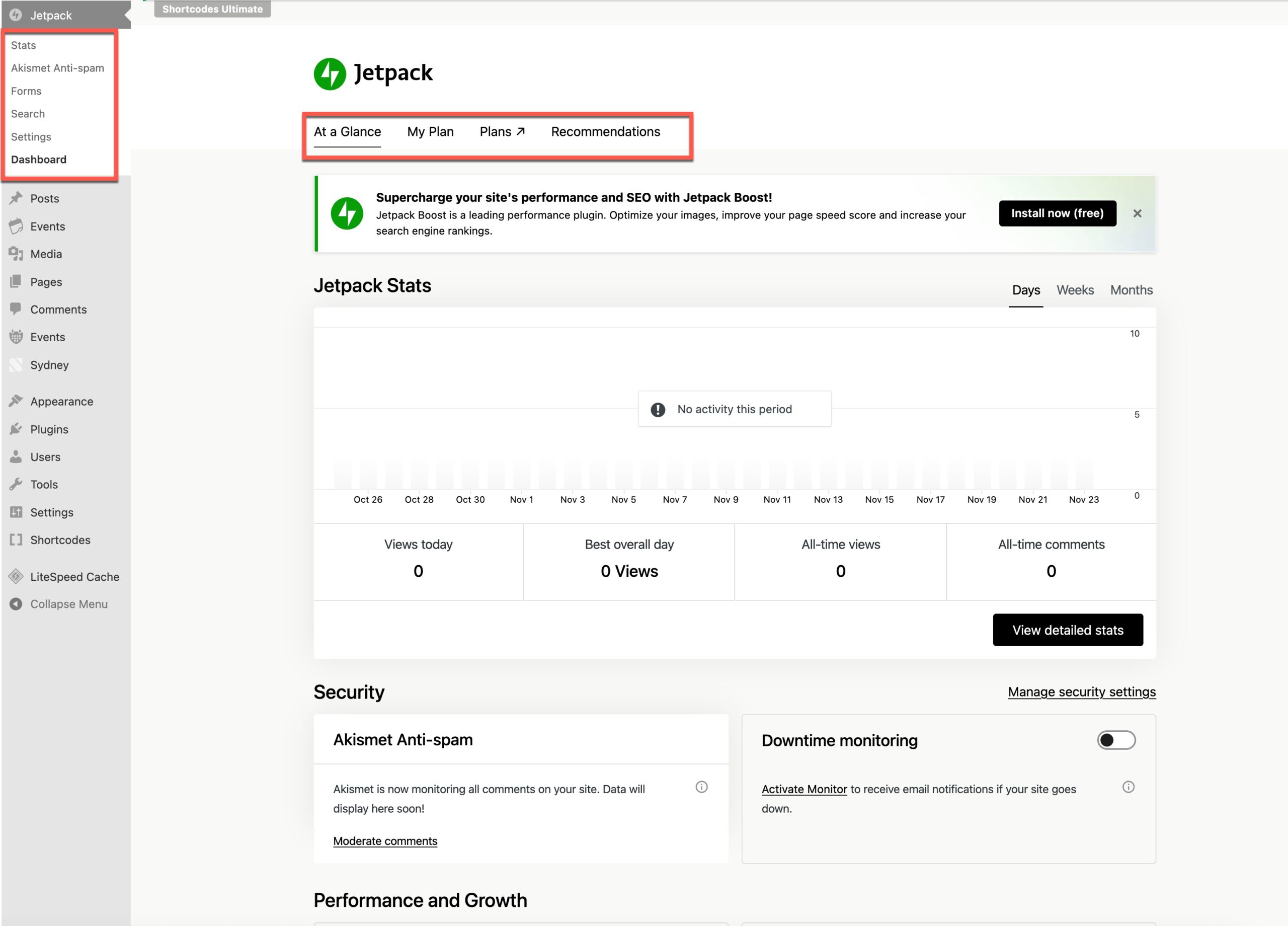The height and width of the screenshot is (926, 1288).
Task: Open the At a Glance tab
Action: pos(348,132)
